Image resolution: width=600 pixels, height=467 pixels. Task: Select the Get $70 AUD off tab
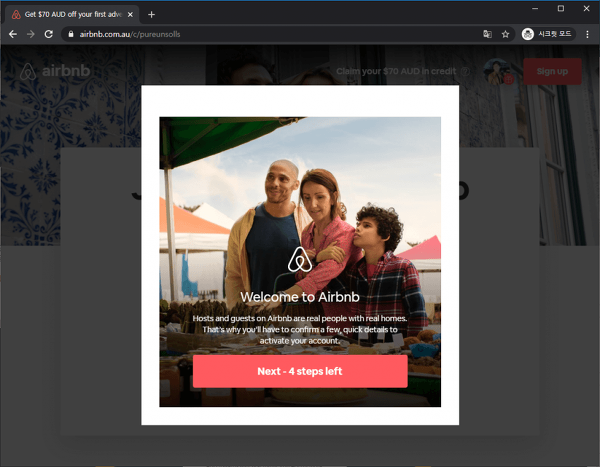[72, 15]
